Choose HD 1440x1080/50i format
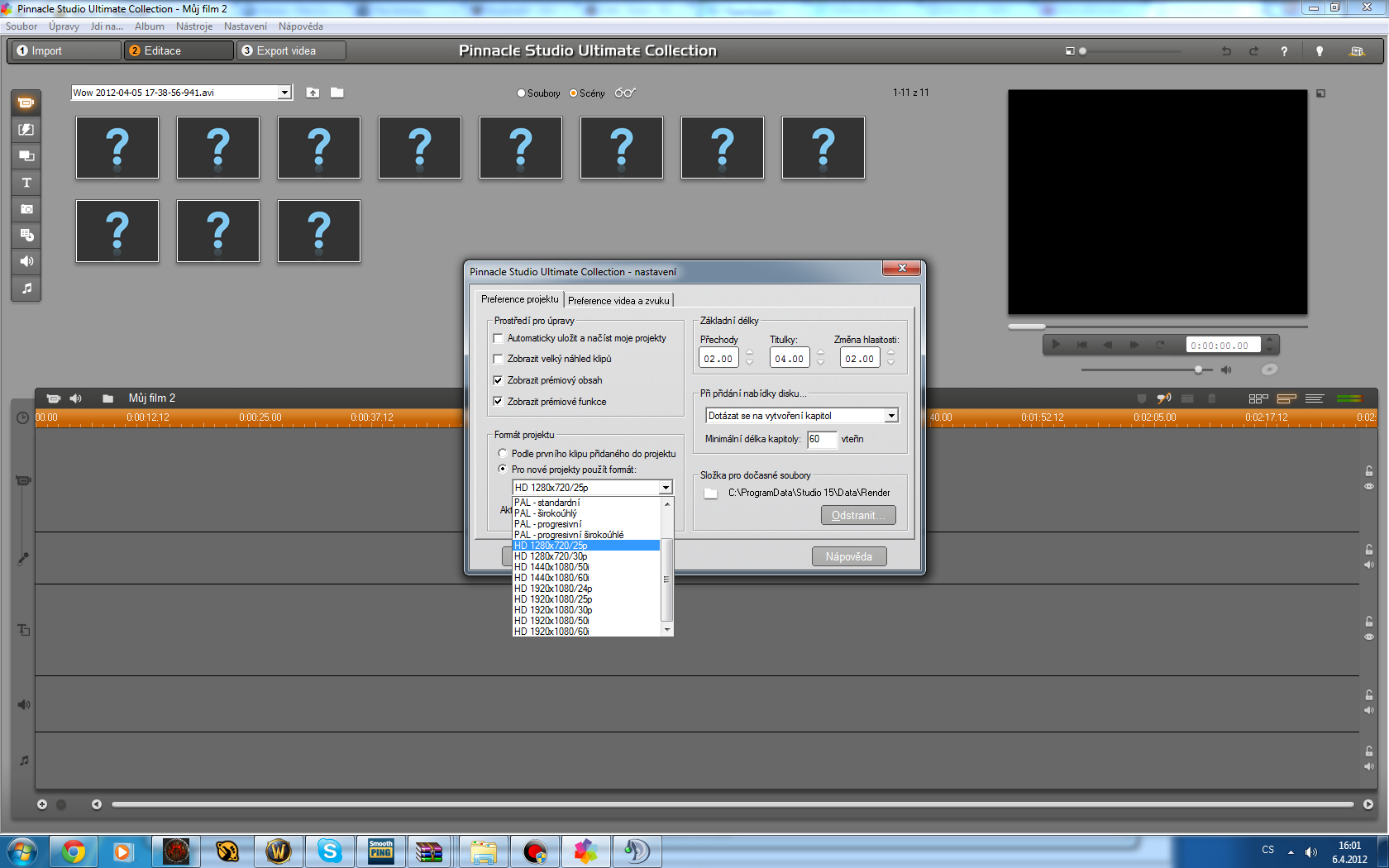1389x868 pixels. tap(586, 567)
